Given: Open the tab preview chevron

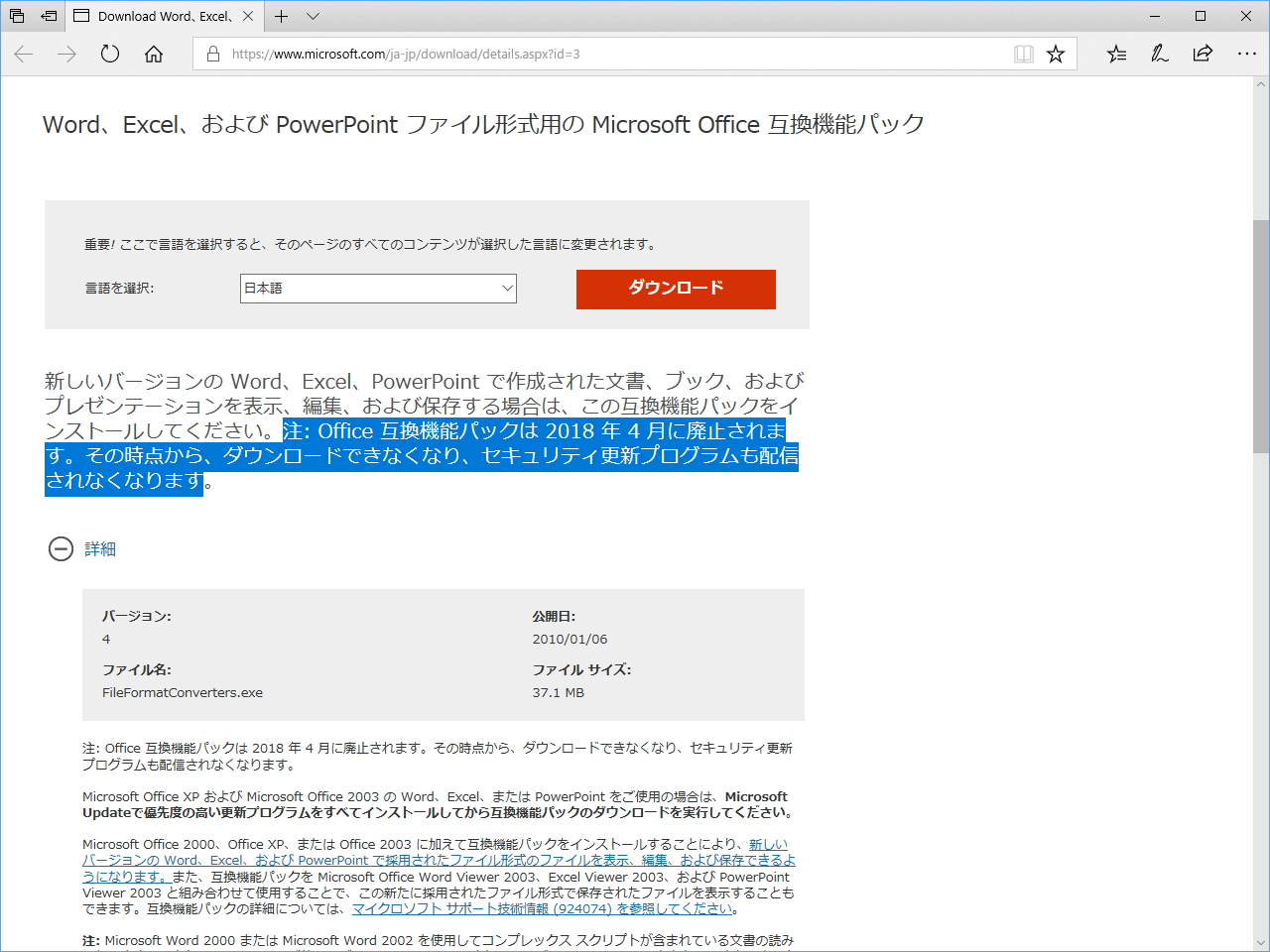Looking at the screenshot, I should tap(313, 16).
